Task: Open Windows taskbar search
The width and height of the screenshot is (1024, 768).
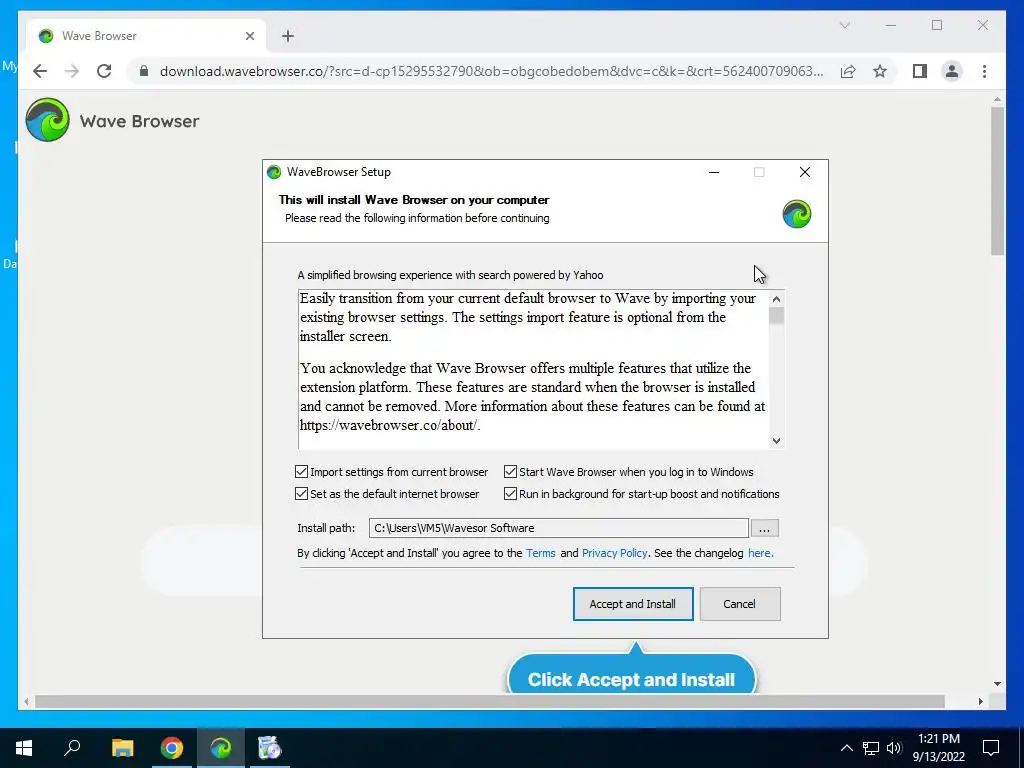Action: 72,748
